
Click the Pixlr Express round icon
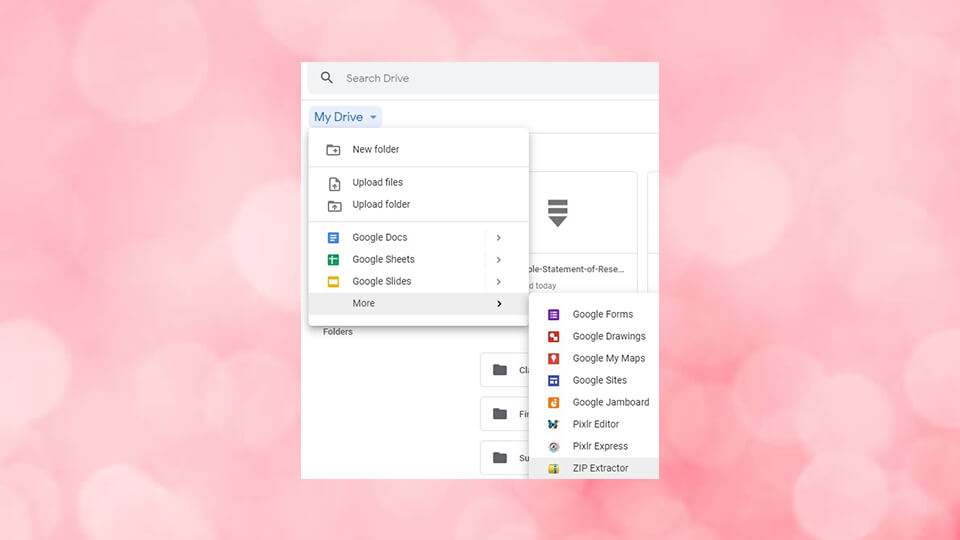(553, 447)
